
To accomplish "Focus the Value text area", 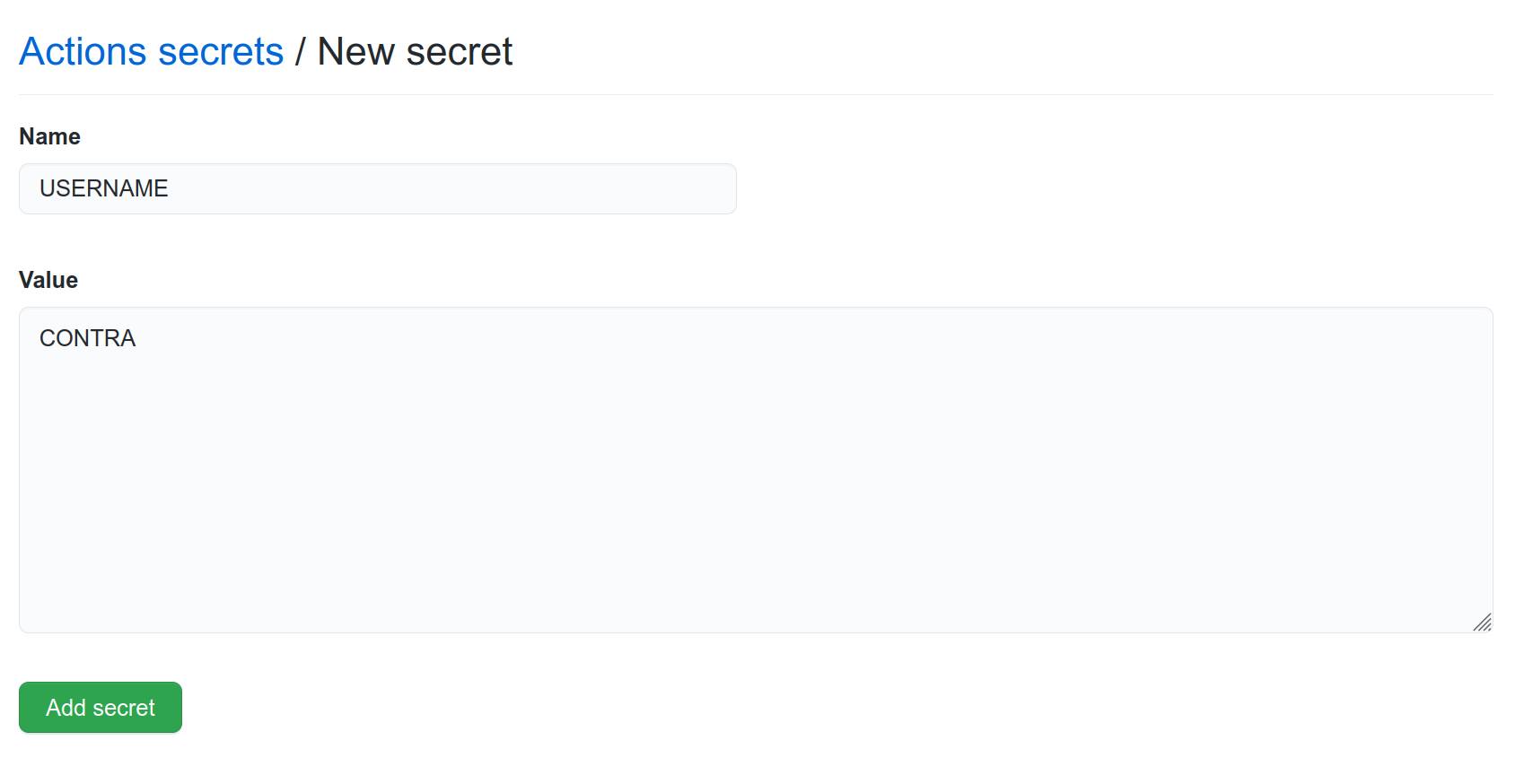I will [756, 470].
